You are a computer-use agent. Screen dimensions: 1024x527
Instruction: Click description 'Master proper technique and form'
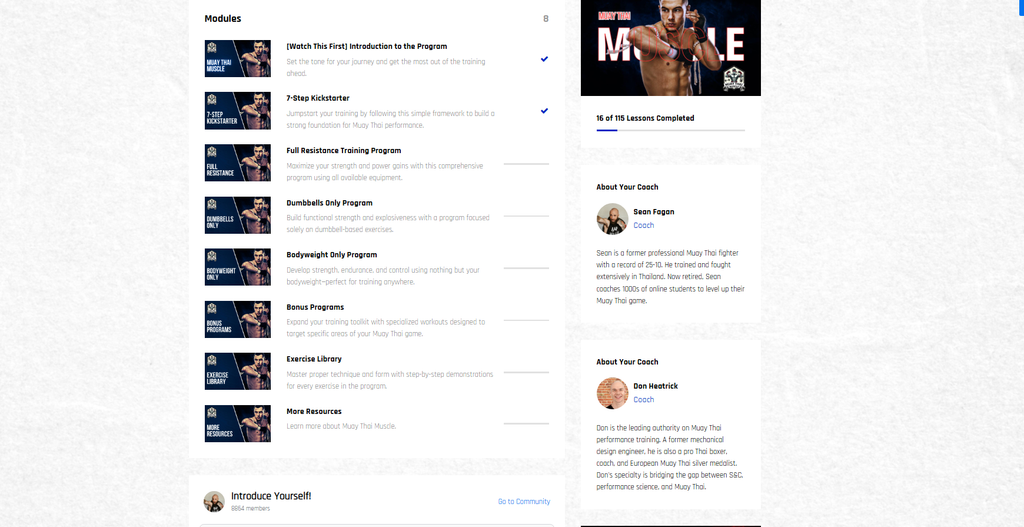[x=389, y=380]
